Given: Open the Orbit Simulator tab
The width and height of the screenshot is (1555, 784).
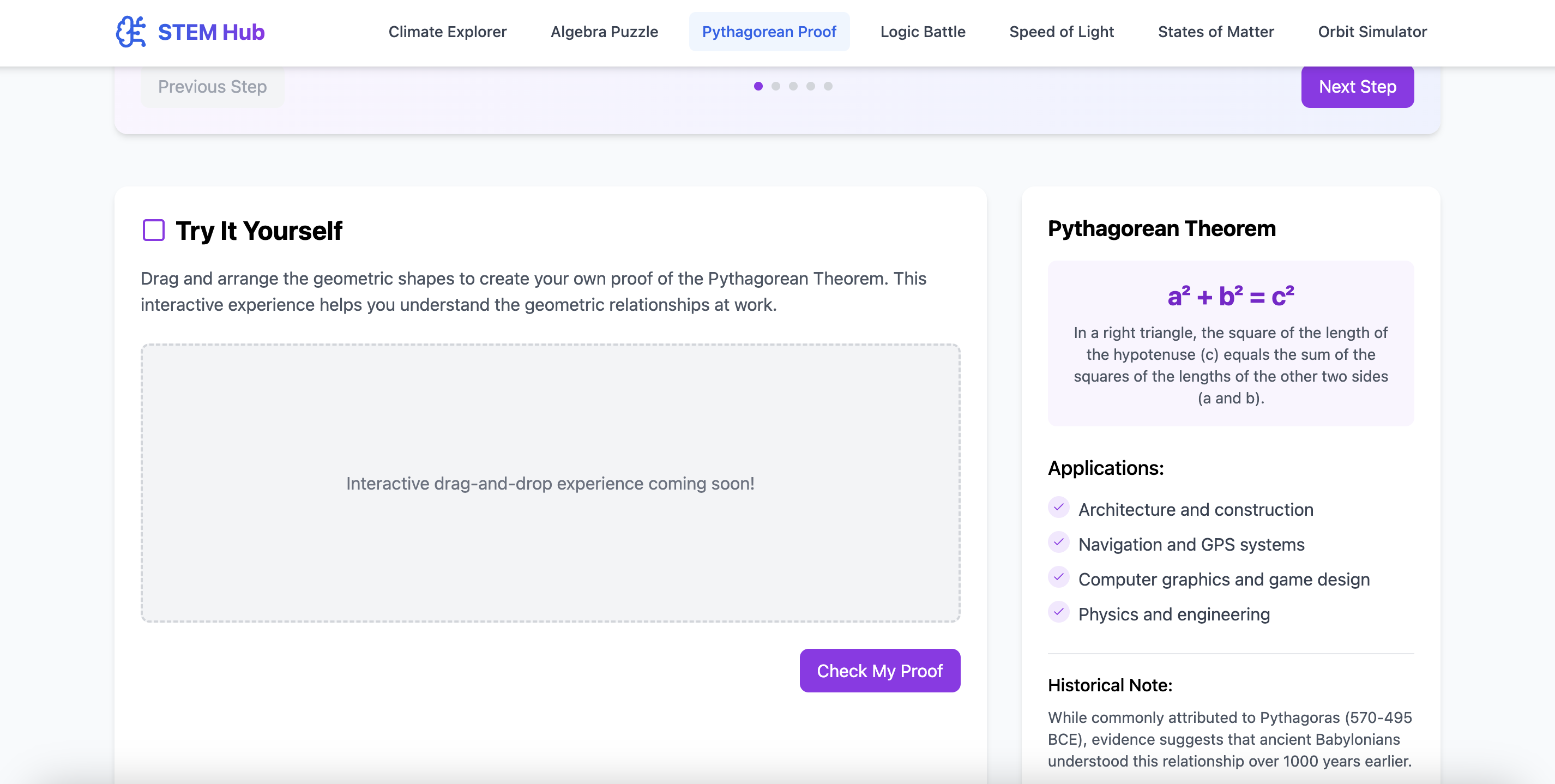Looking at the screenshot, I should point(1372,32).
